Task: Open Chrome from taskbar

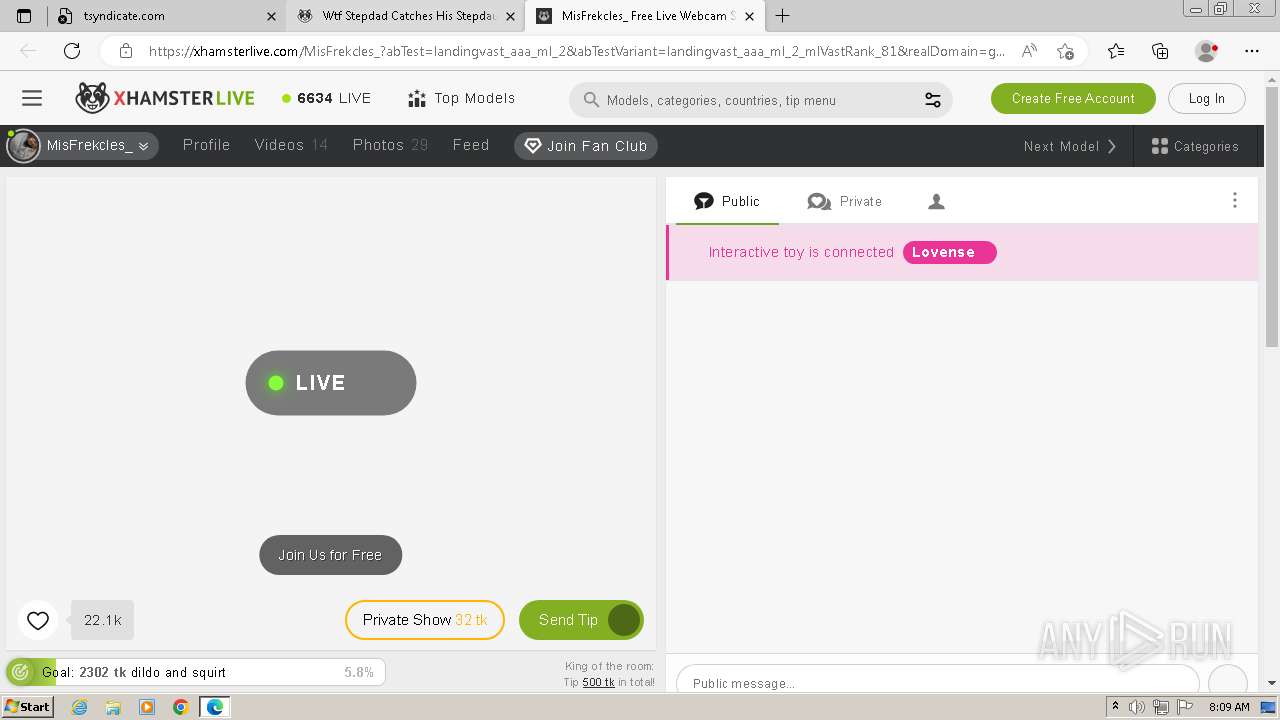Action: tap(180, 707)
